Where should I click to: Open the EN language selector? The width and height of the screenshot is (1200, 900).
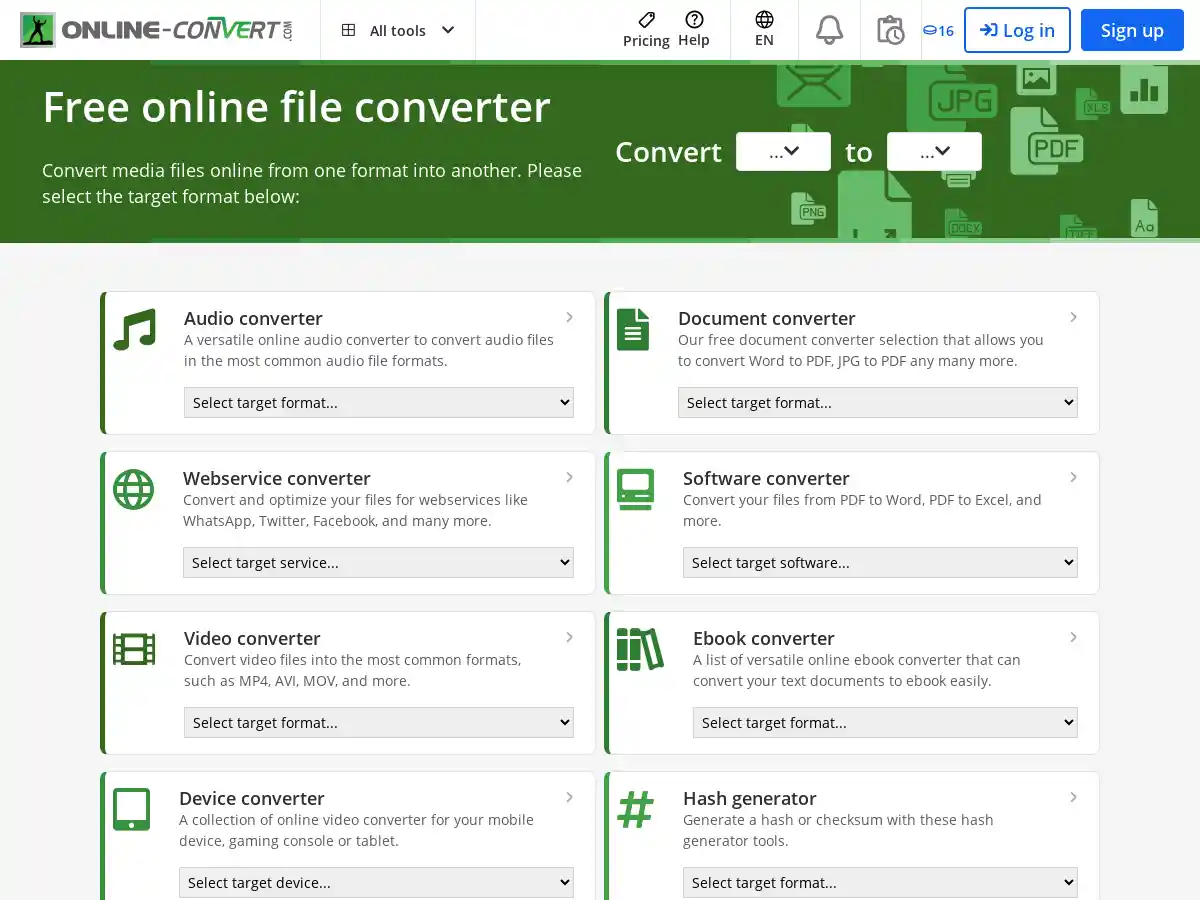pos(764,30)
